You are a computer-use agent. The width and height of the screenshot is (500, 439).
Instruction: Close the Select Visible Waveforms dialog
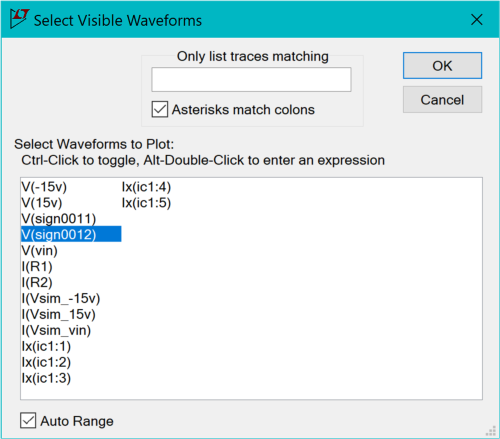pos(477,20)
